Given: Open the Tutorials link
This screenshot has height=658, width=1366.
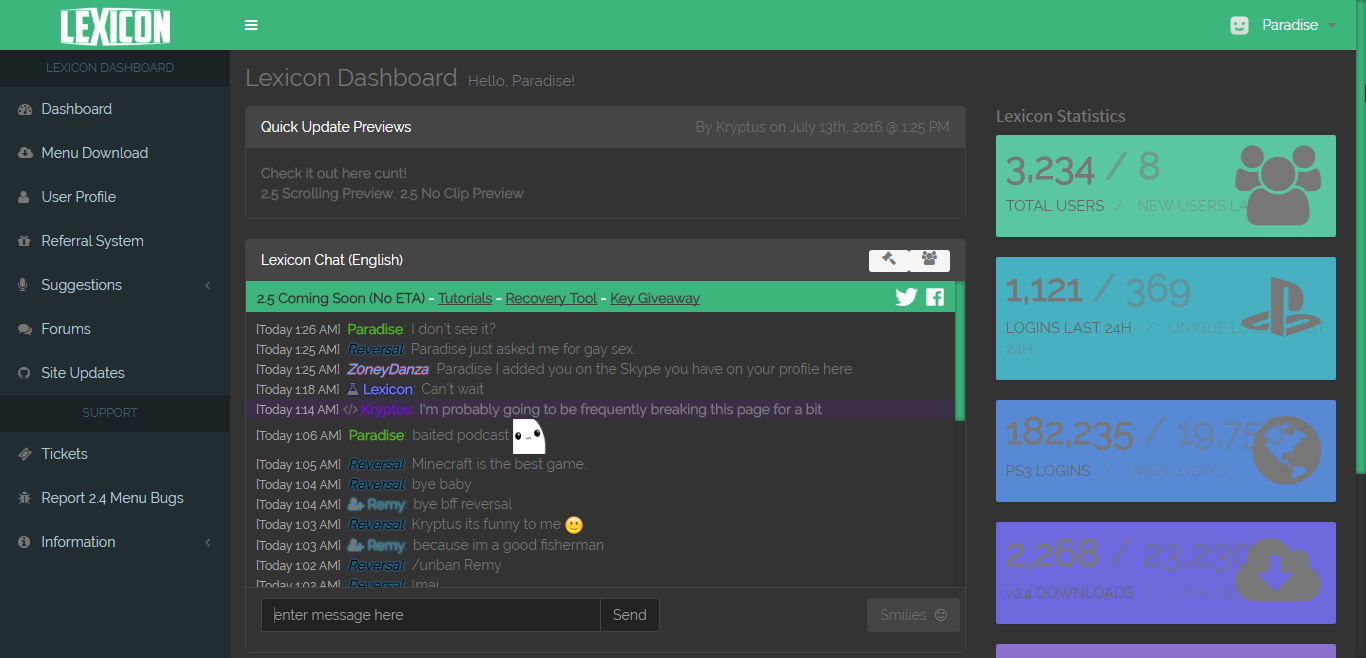Looking at the screenshot, I should [465, 298].
